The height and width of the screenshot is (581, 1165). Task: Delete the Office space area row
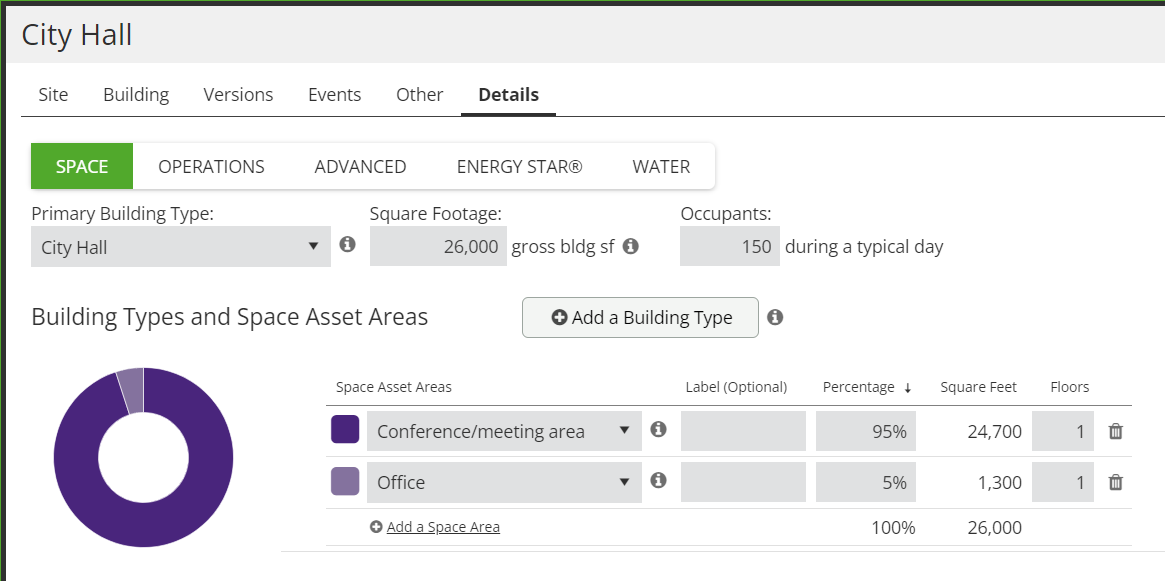click(1116, 482)
